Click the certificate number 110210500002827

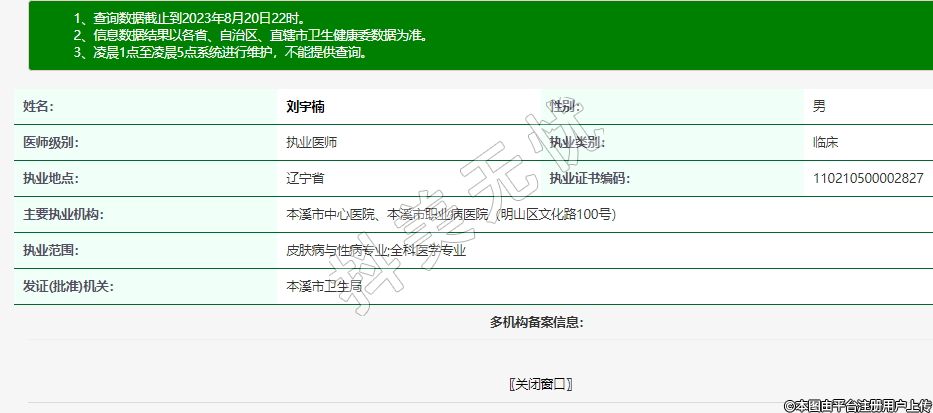868,178
